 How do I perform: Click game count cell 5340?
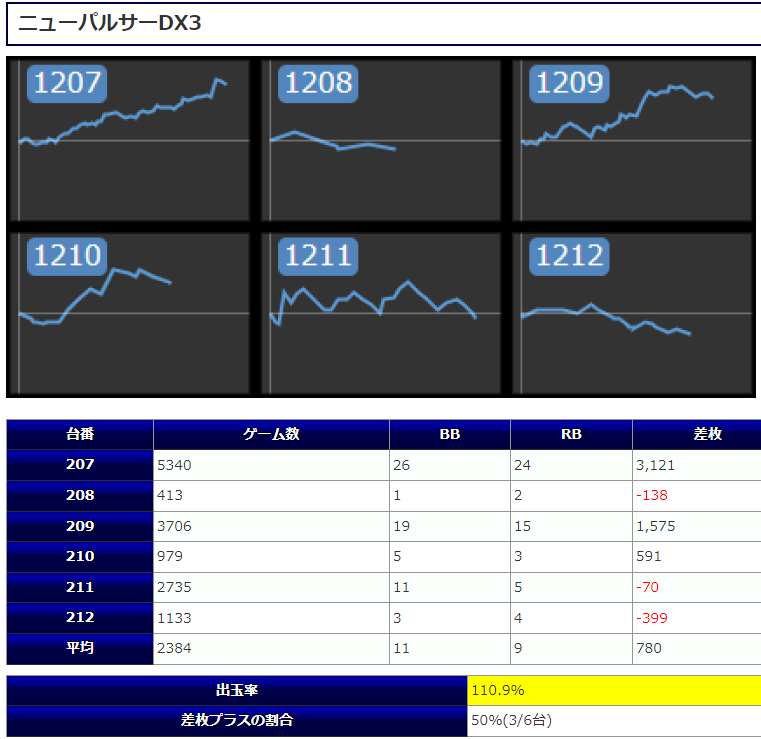pos(271,465)
